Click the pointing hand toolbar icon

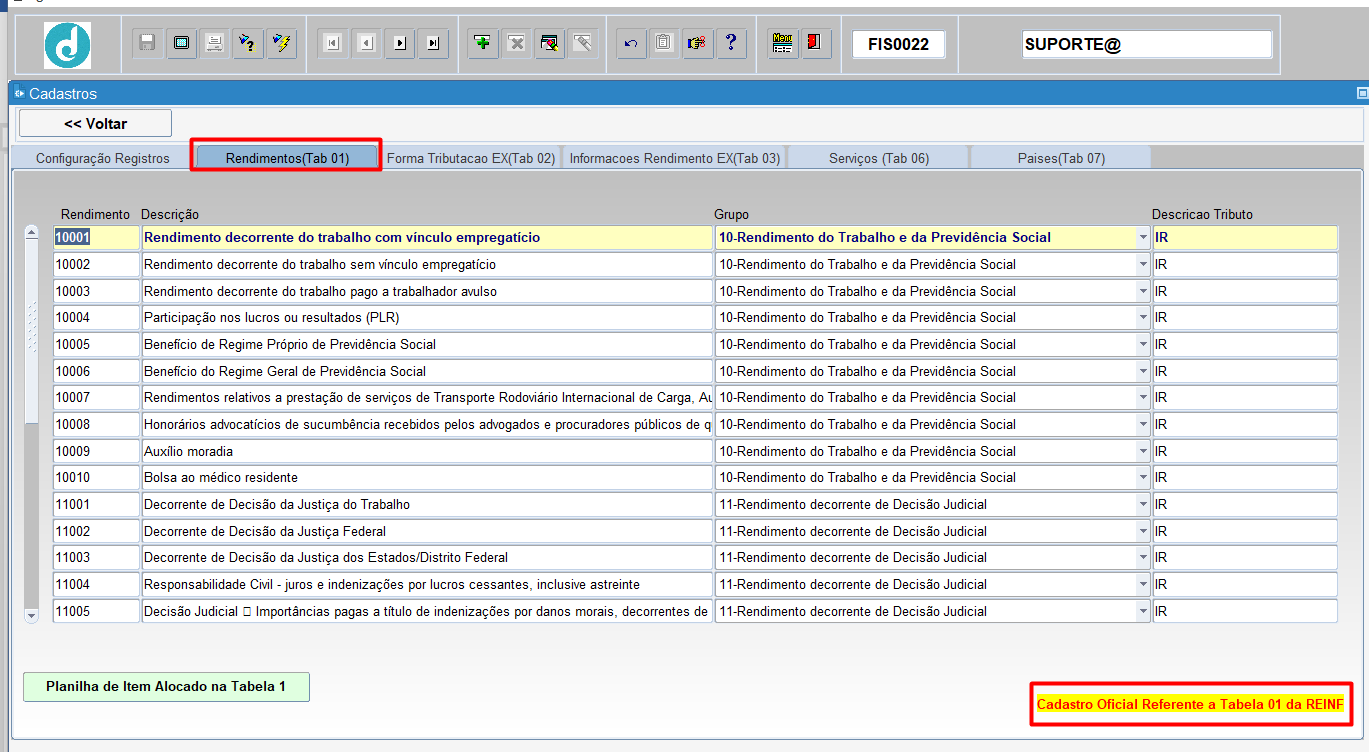pyautogui.click(x=698, y=43)
